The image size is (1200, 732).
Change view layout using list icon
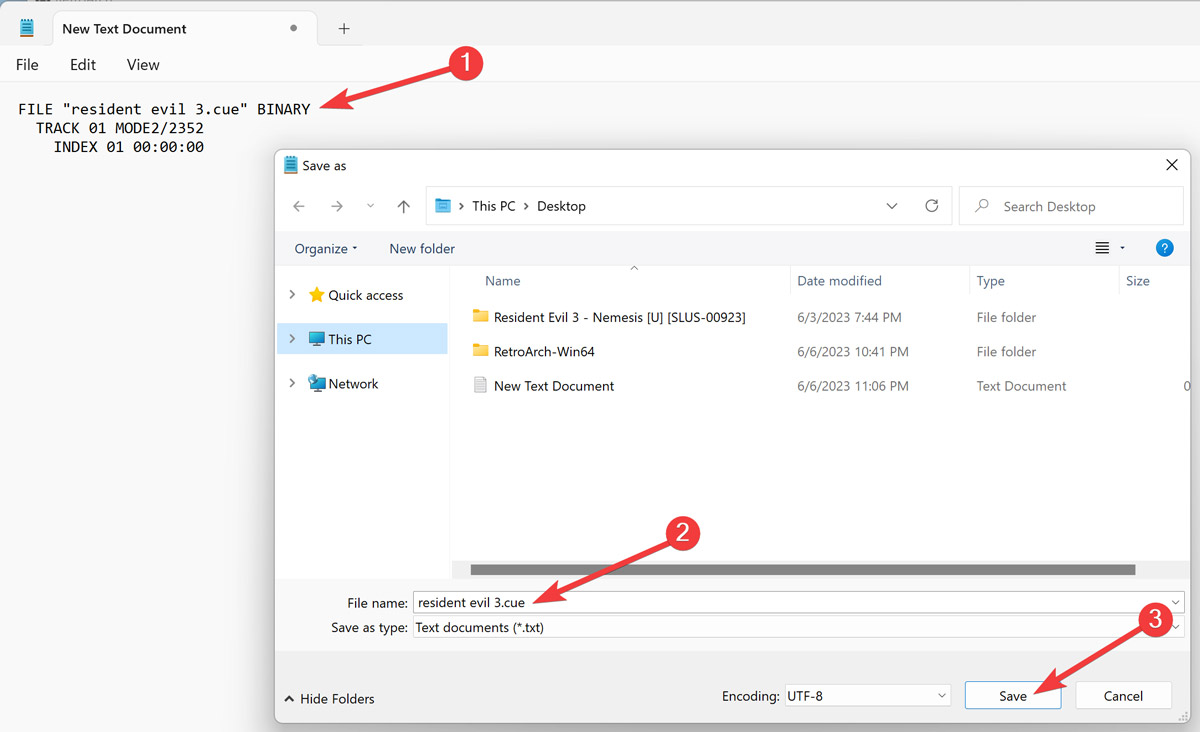tap(1103, 248)
